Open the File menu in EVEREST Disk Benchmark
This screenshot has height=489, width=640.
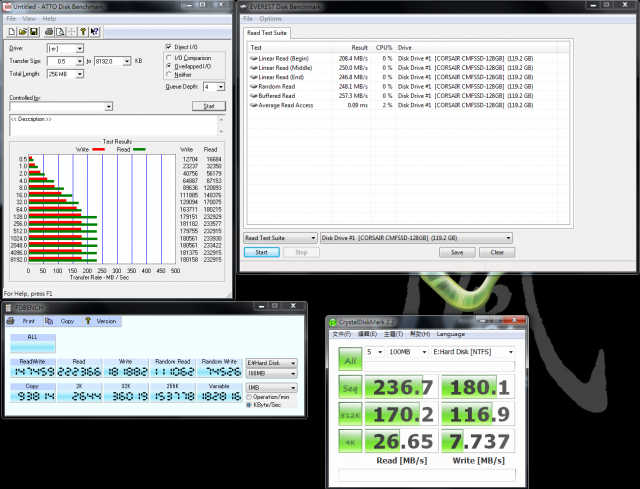point(248,19)
